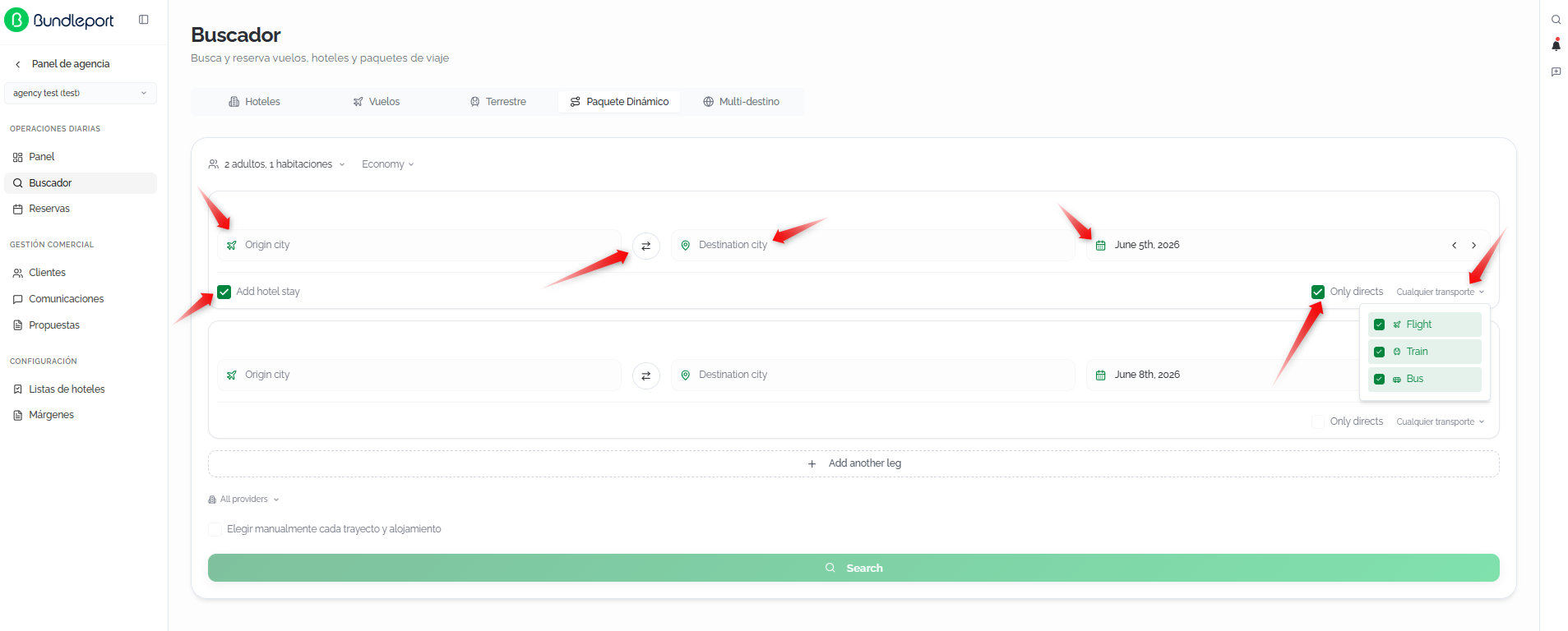Click the first leg Origin city field
Image resolution: width=1568 pixels, height=631 pixels.
[419, 245]
